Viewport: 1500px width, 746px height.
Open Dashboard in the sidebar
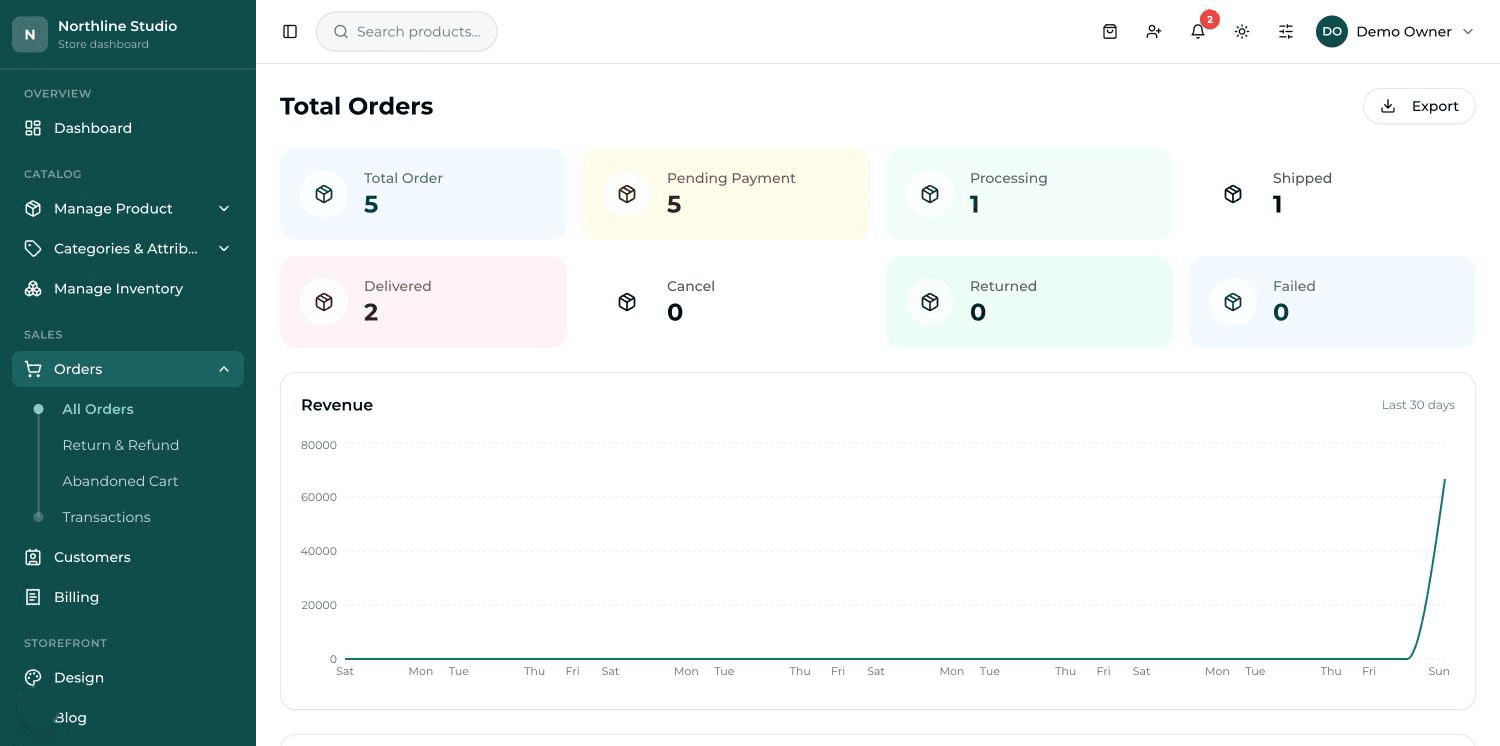click(x=128, y=128)
